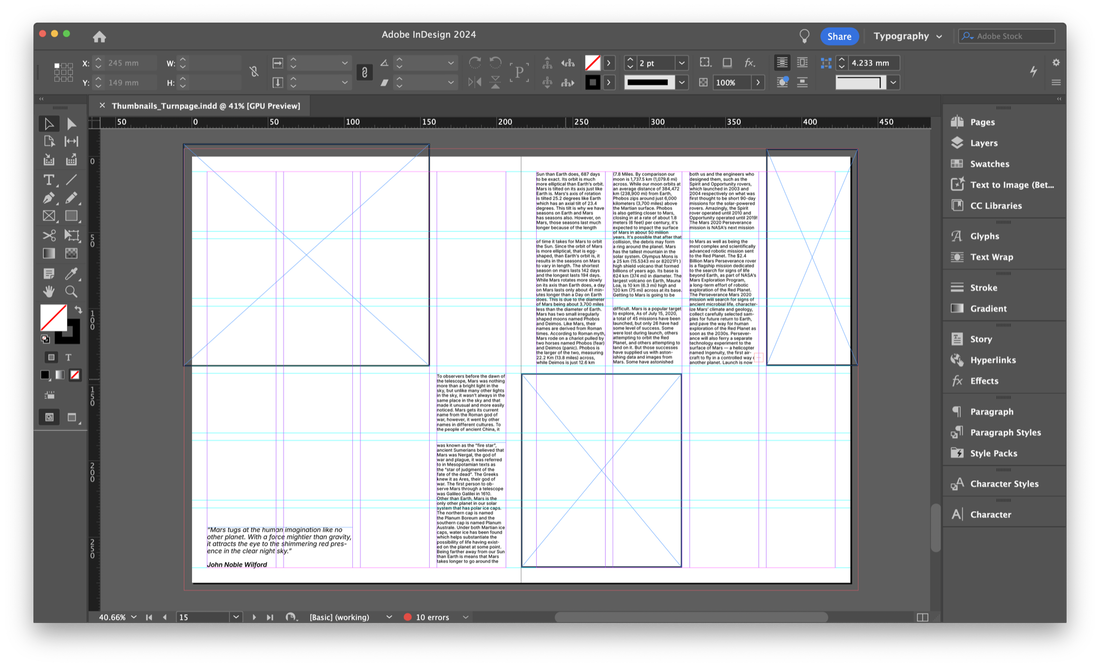Open the fx effects control in the toolbar
1100x667 pixels.
coord(749,62)
